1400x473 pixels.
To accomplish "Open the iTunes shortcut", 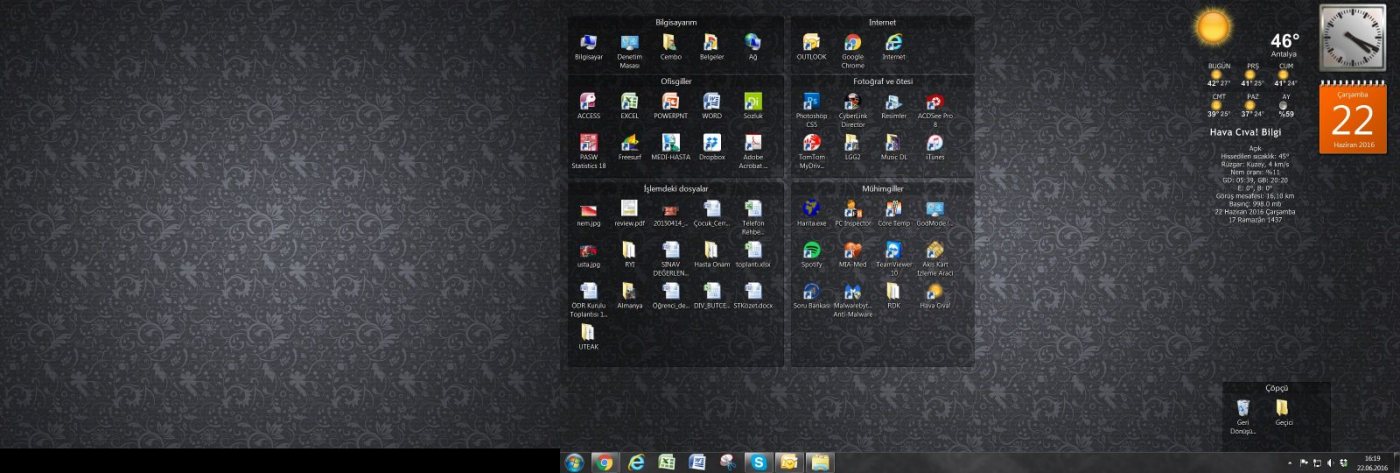I will click(935, 143).
